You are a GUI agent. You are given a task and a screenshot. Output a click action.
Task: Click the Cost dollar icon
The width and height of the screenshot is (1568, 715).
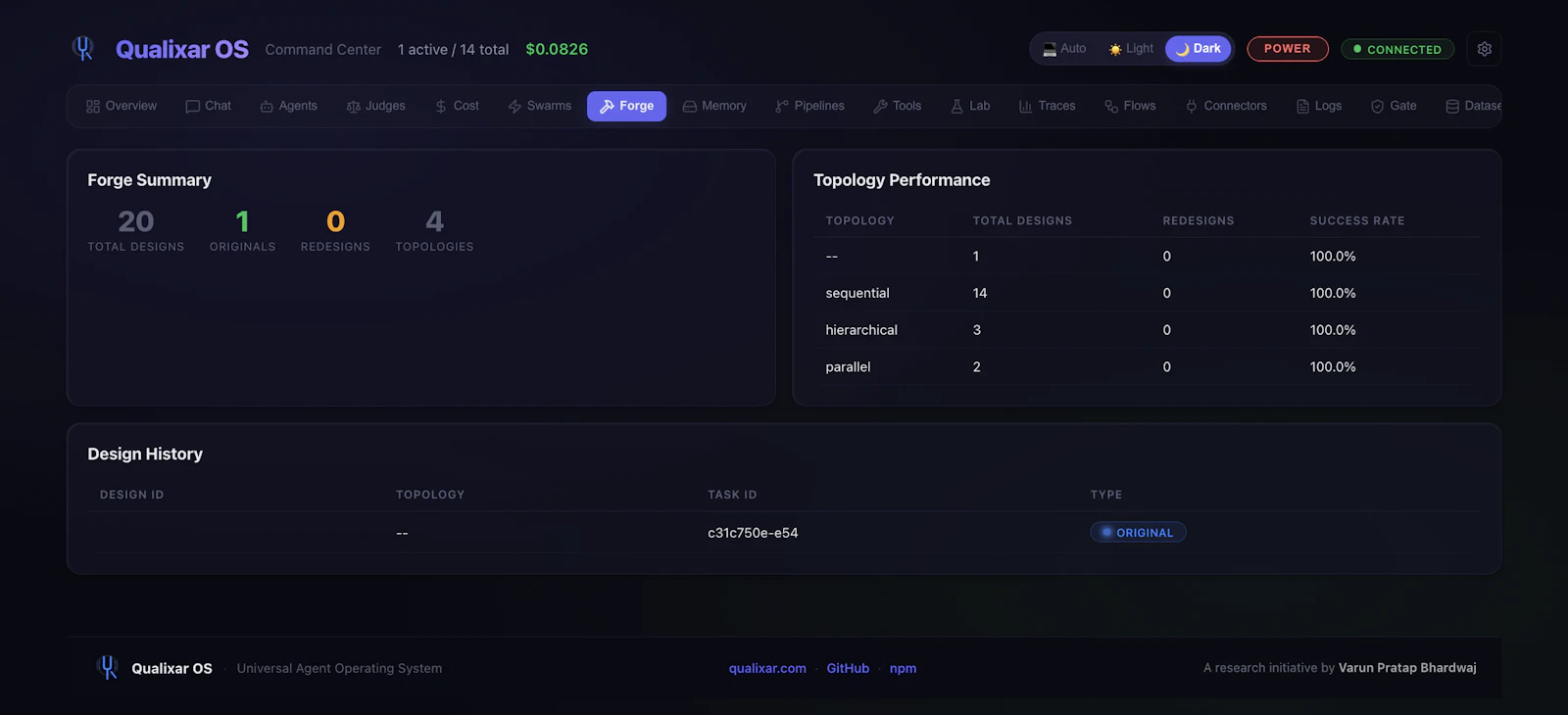point(441,107)
